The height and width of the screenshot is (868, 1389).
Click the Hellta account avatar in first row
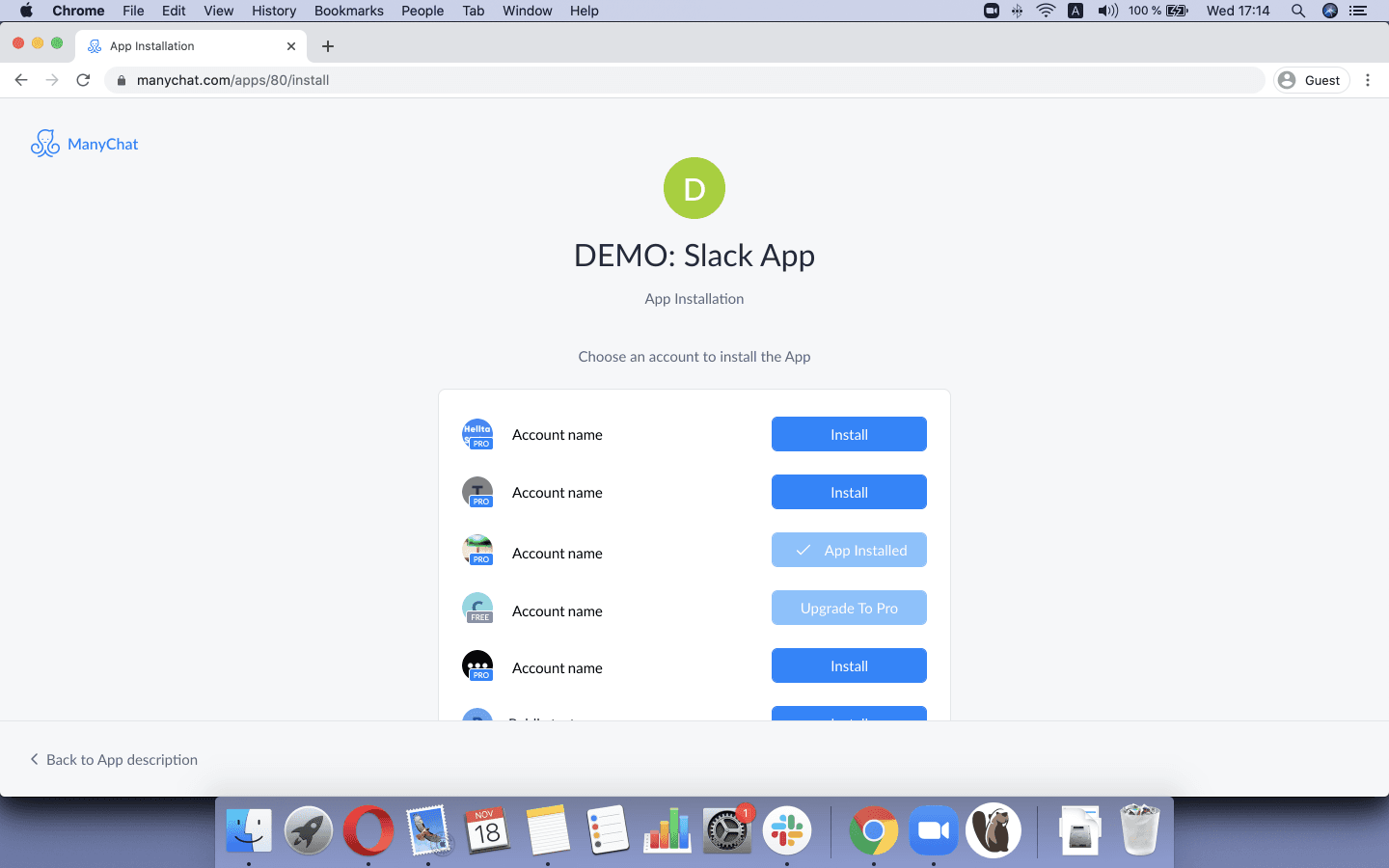pyautogui.click(x=477, y=435)
